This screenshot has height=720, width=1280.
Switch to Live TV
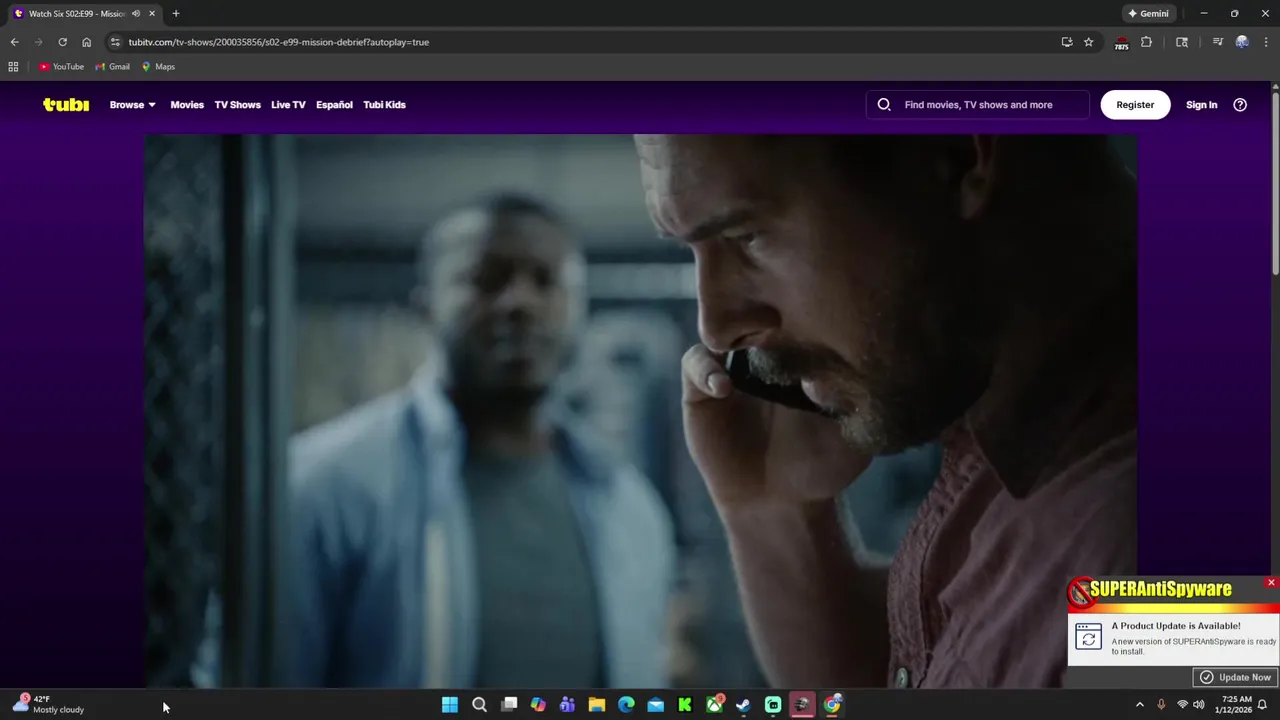288,105
